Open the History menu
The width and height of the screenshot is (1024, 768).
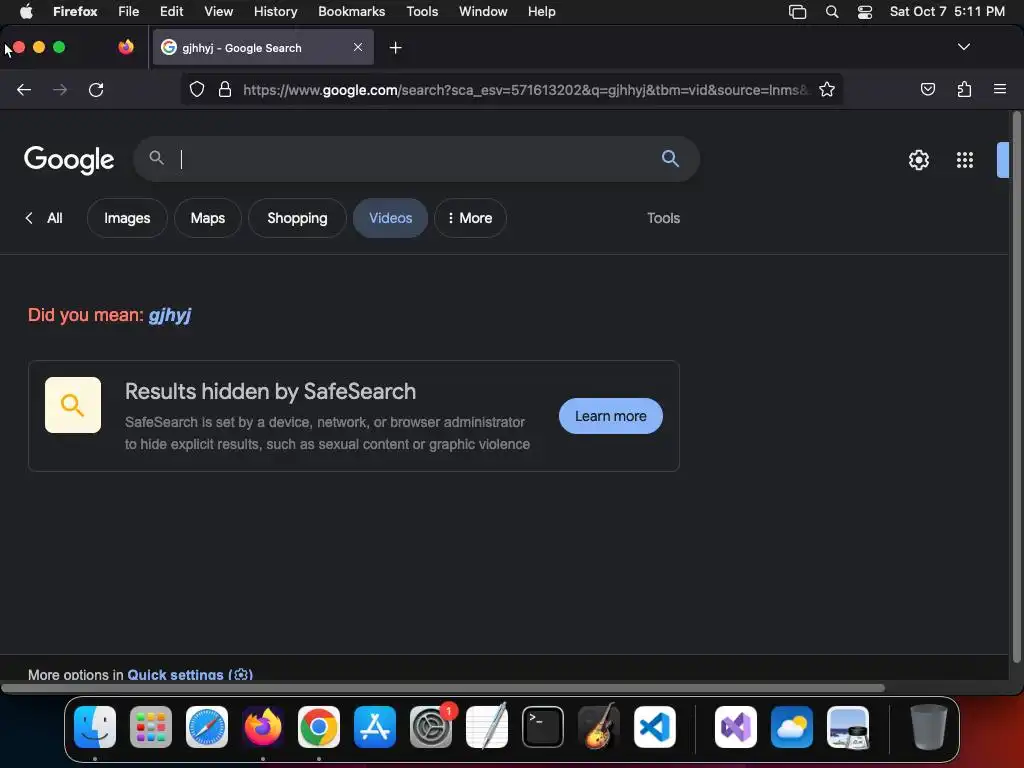(276, 11)
